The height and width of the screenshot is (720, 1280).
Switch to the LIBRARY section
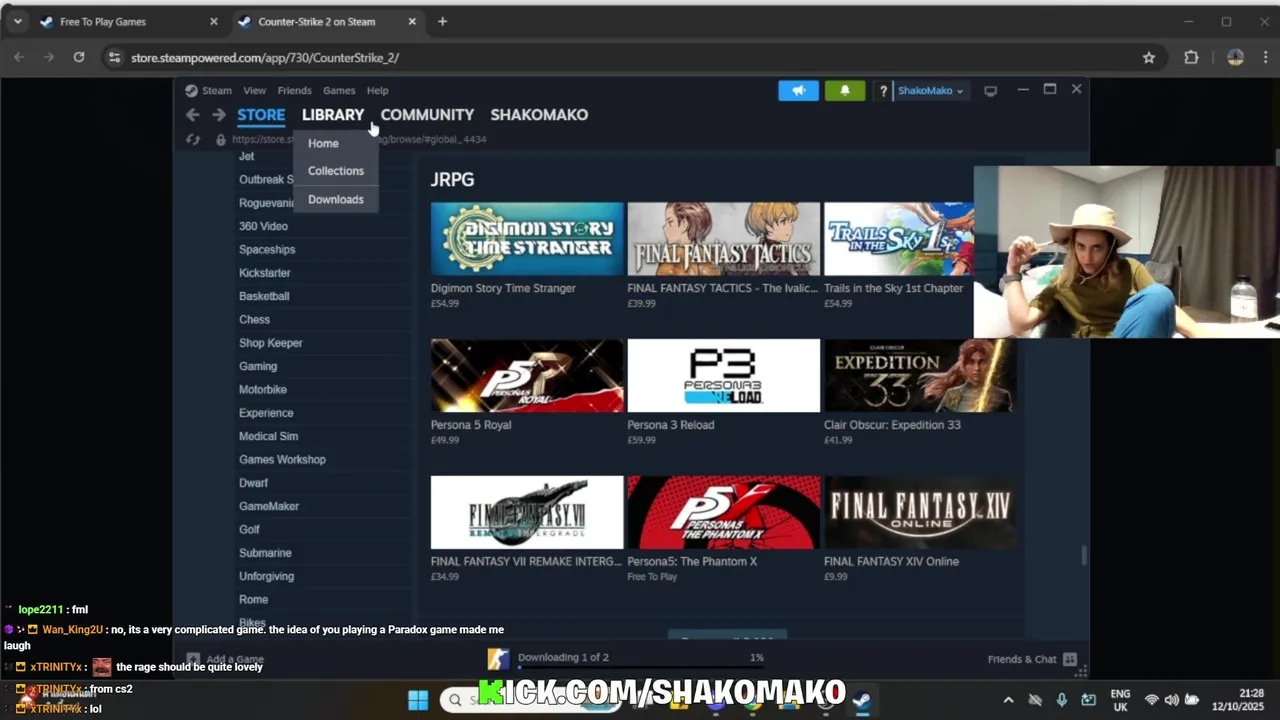(x=333, y=115)
